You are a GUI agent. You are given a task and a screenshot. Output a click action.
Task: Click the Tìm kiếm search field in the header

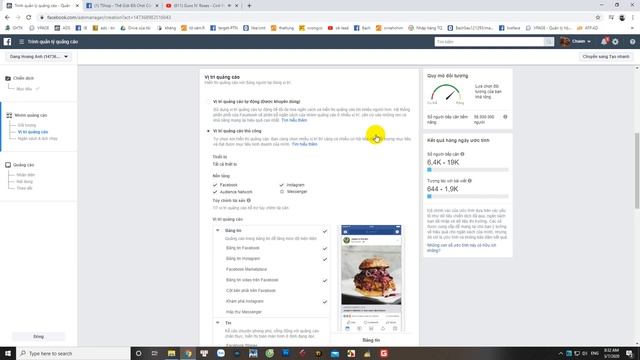coord(489,42)
